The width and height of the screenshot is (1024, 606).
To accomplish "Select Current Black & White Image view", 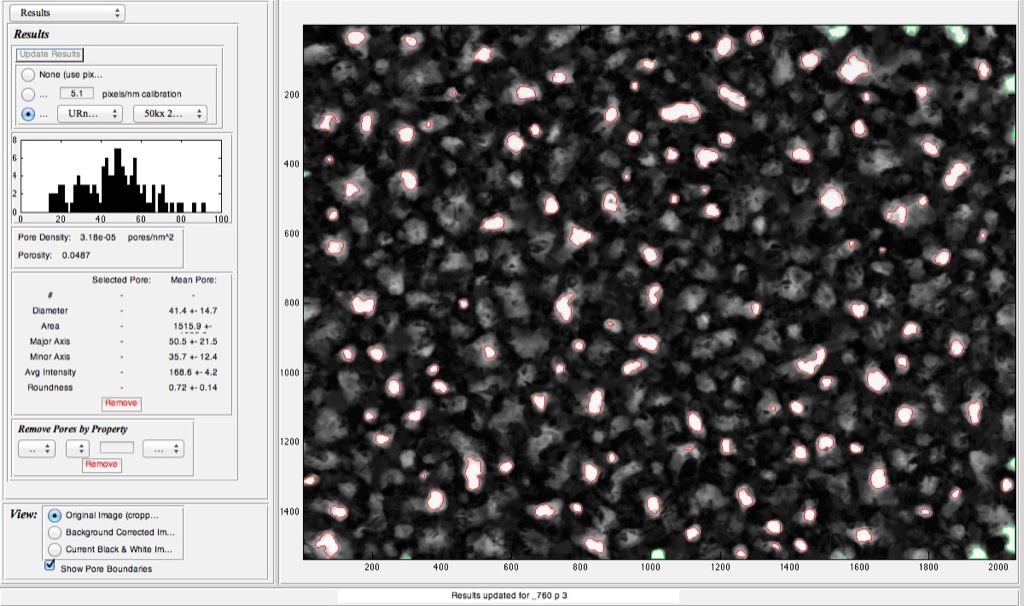I will (55, 549).
